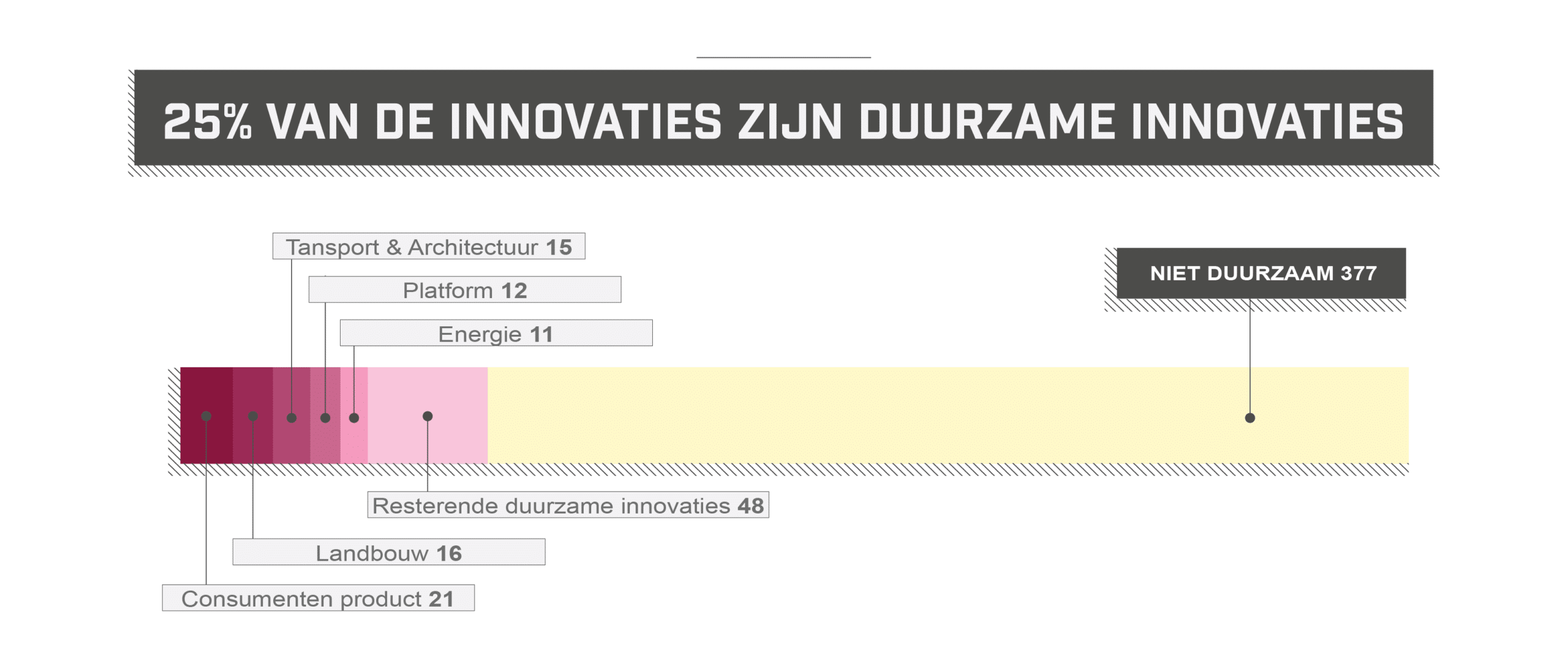Click the dot in pale pink section
The width and height of the screenshot is (1568, 647).
tap(428, 416)
